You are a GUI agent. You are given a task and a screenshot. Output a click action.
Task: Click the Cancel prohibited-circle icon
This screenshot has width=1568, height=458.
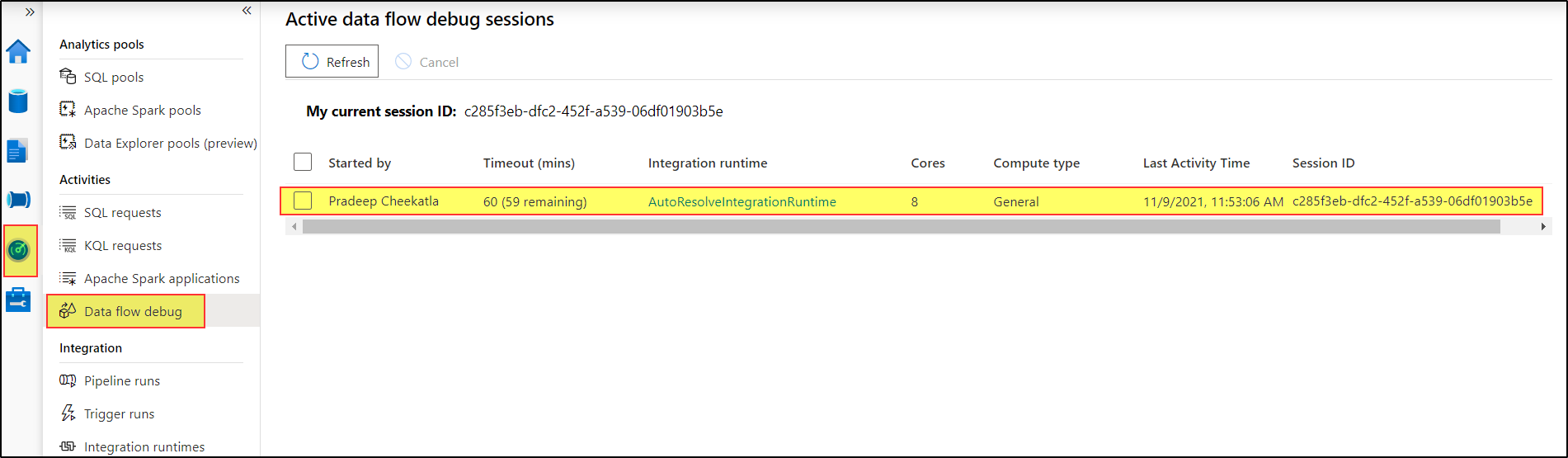pyautogui.click(x=403, y=61)
